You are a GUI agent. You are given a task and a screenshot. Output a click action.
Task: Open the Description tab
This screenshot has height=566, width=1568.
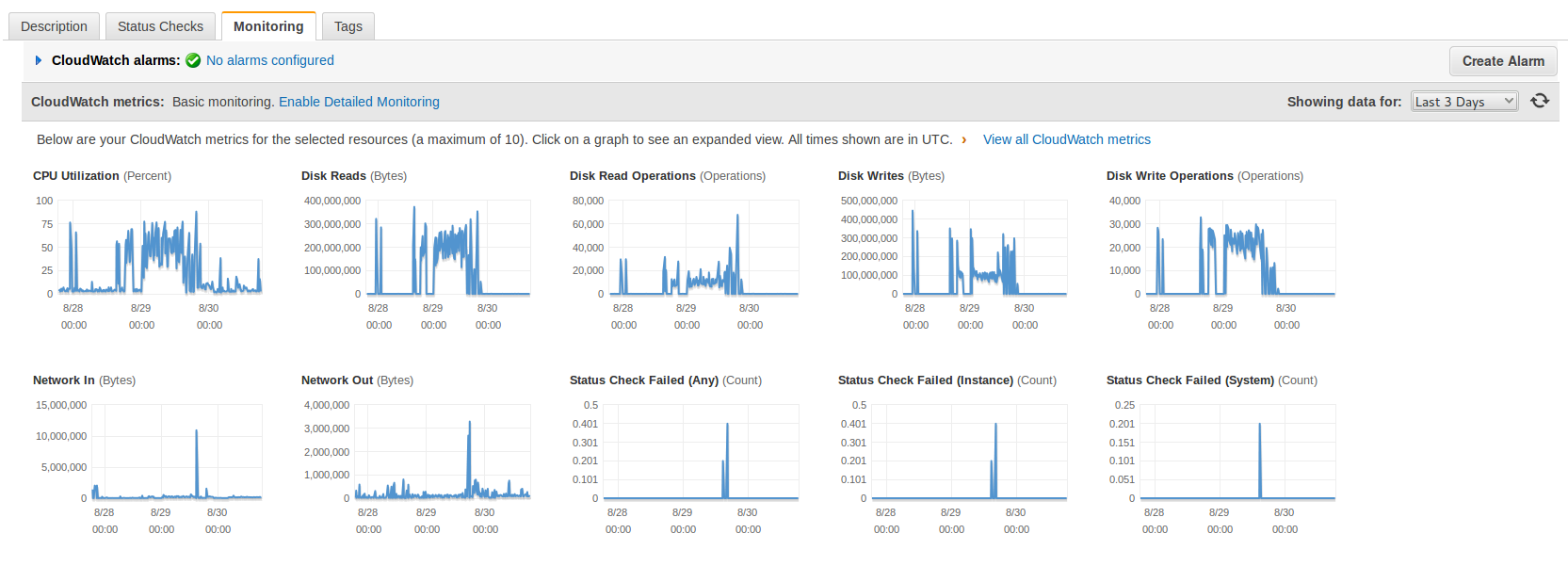(54, 26)
